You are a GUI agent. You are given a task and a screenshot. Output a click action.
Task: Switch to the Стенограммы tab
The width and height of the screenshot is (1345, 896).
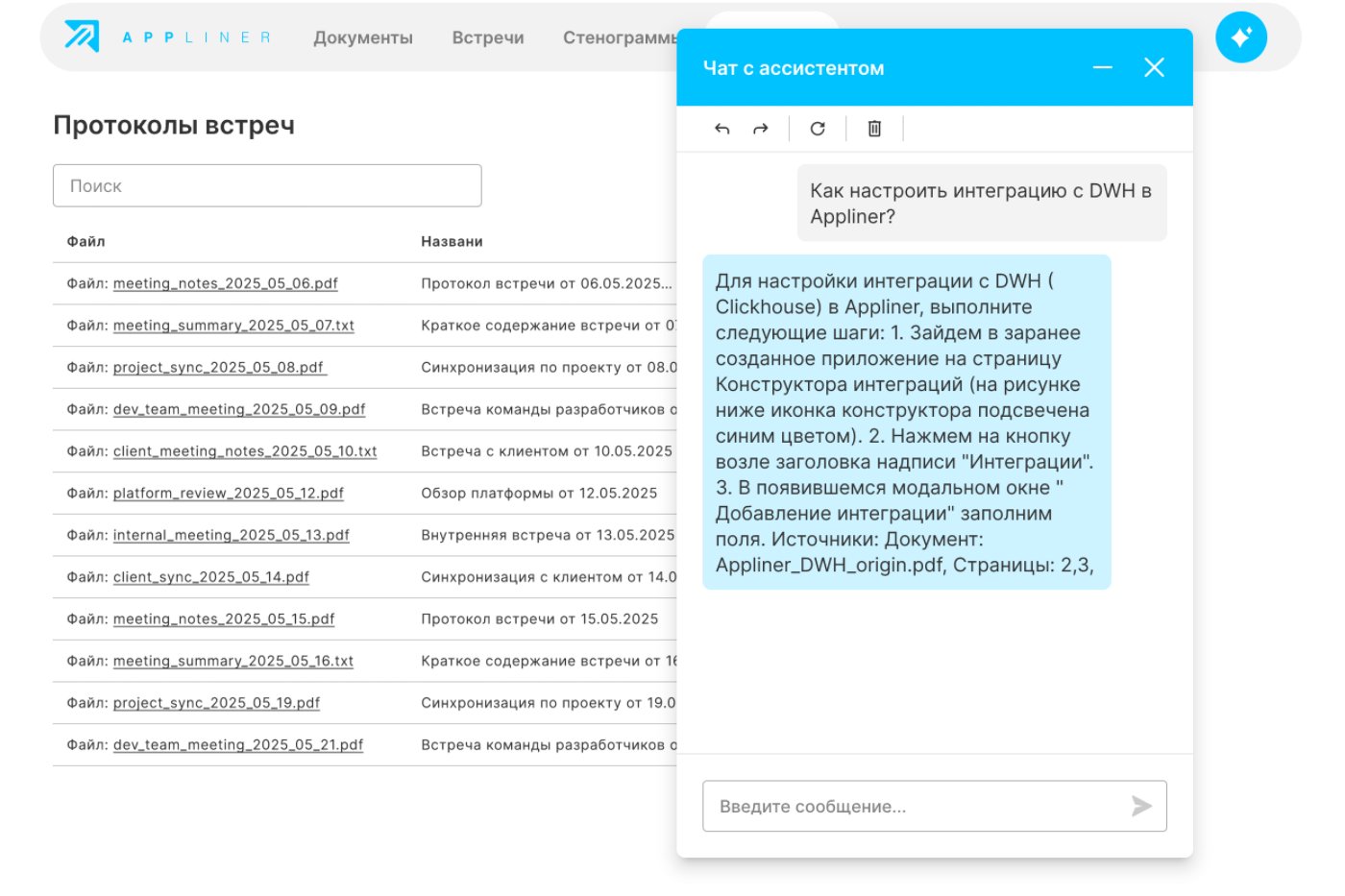click(x=620, y=37)
